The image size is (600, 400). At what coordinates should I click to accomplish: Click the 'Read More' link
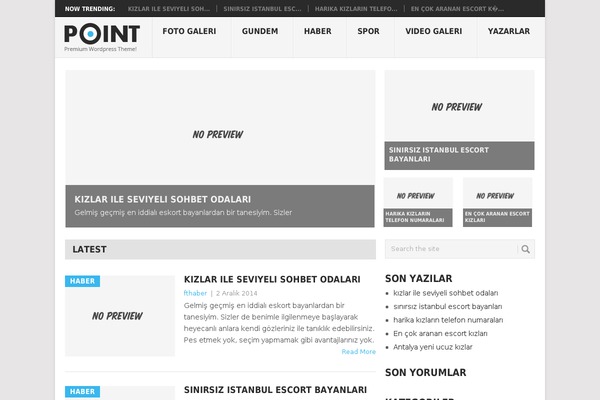(x=359, y=351)
